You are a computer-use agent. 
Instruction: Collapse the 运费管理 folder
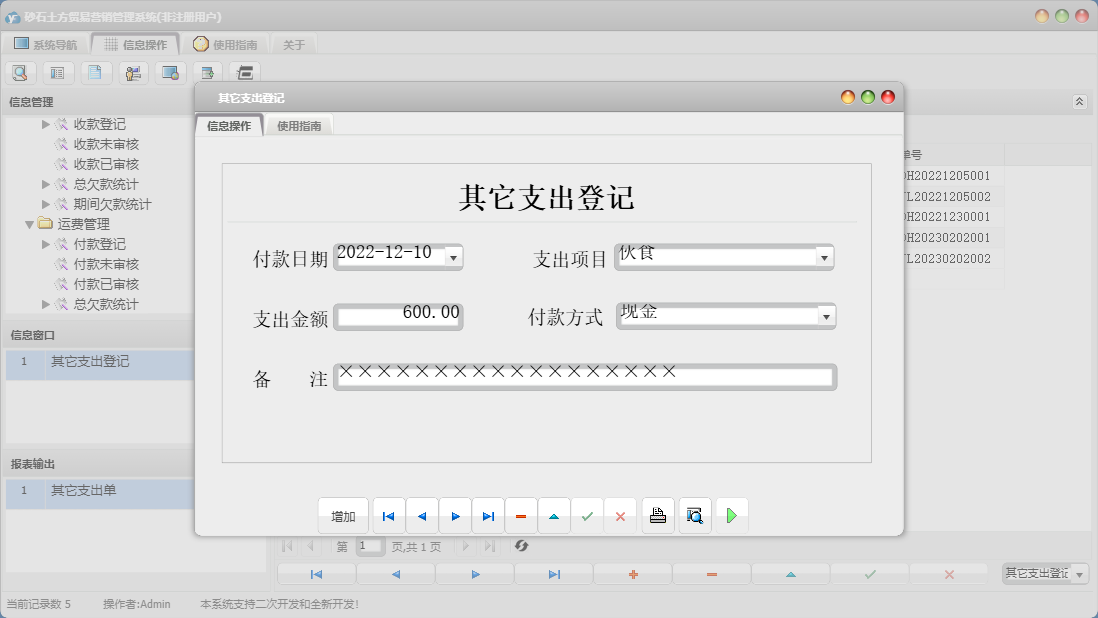tap(30, 224)
